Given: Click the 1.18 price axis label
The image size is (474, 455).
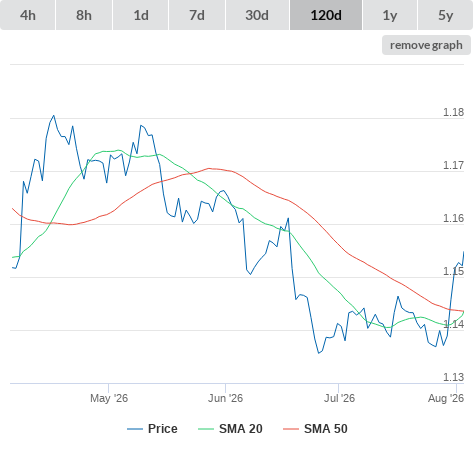Looking at the screenshot, I should click(453, 112).
